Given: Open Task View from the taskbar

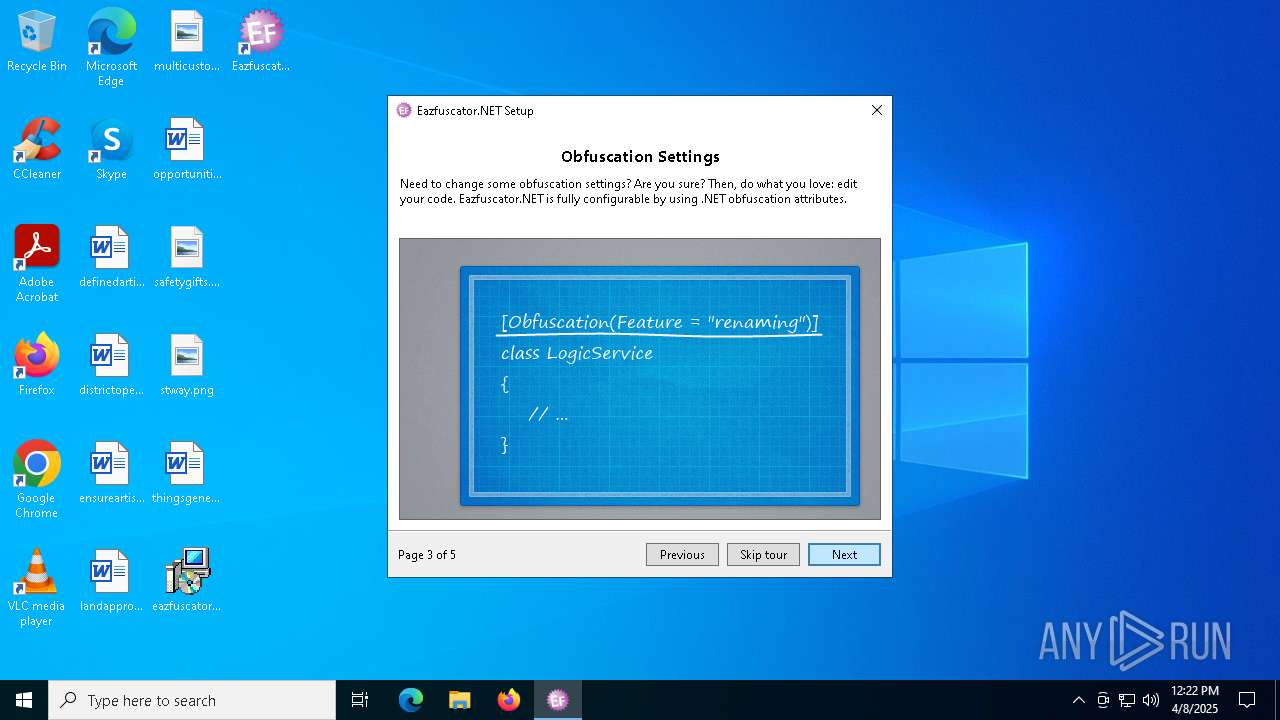Looking at the screenshot, I should [x=360, y=700].
